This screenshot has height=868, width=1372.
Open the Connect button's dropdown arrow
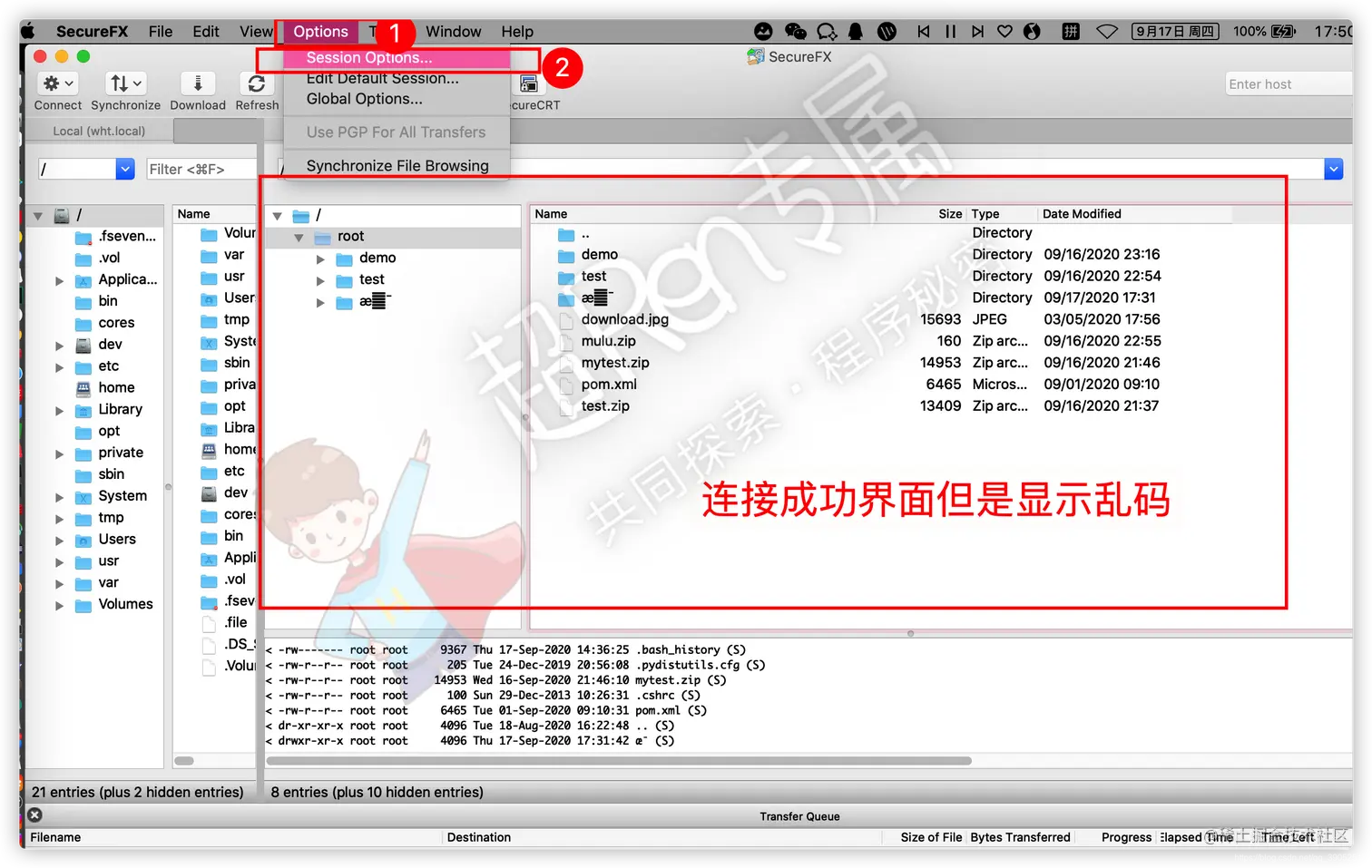click(69, 83)
